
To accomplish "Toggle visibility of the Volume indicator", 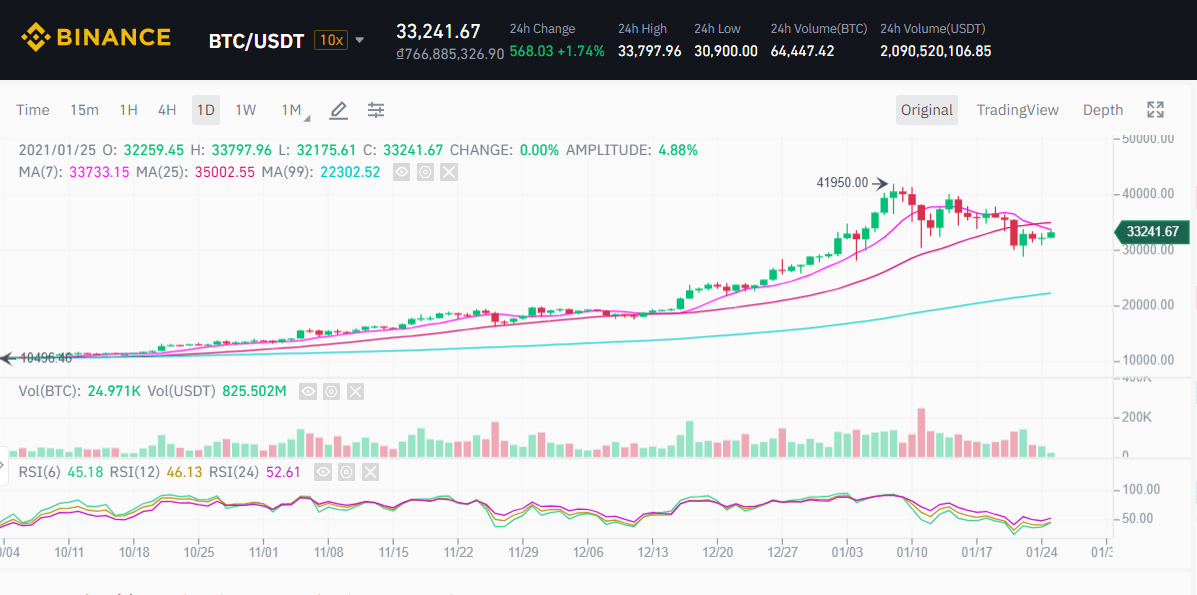I will point(307,391).
